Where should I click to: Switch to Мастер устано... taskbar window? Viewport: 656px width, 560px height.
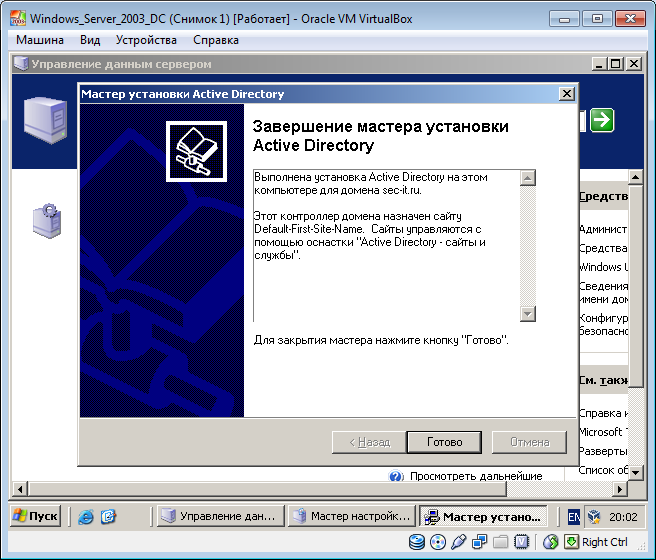(483, 517)
